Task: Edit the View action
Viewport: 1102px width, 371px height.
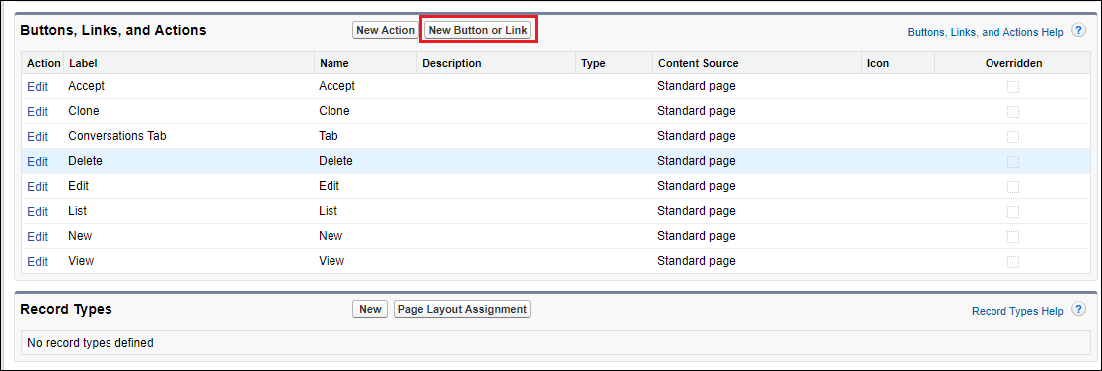Action: (37, 261)
